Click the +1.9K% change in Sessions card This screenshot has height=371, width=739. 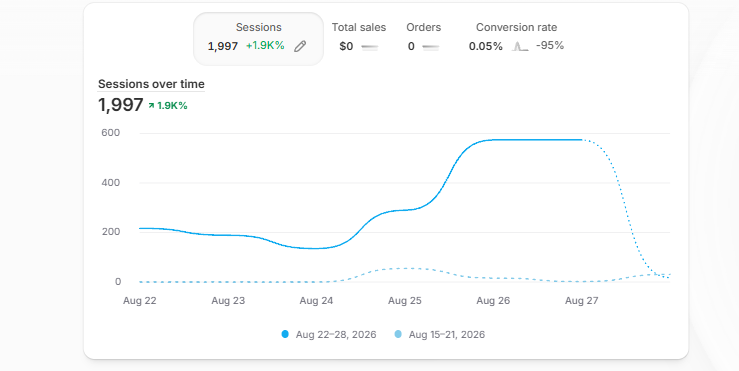tap(265, 46)
